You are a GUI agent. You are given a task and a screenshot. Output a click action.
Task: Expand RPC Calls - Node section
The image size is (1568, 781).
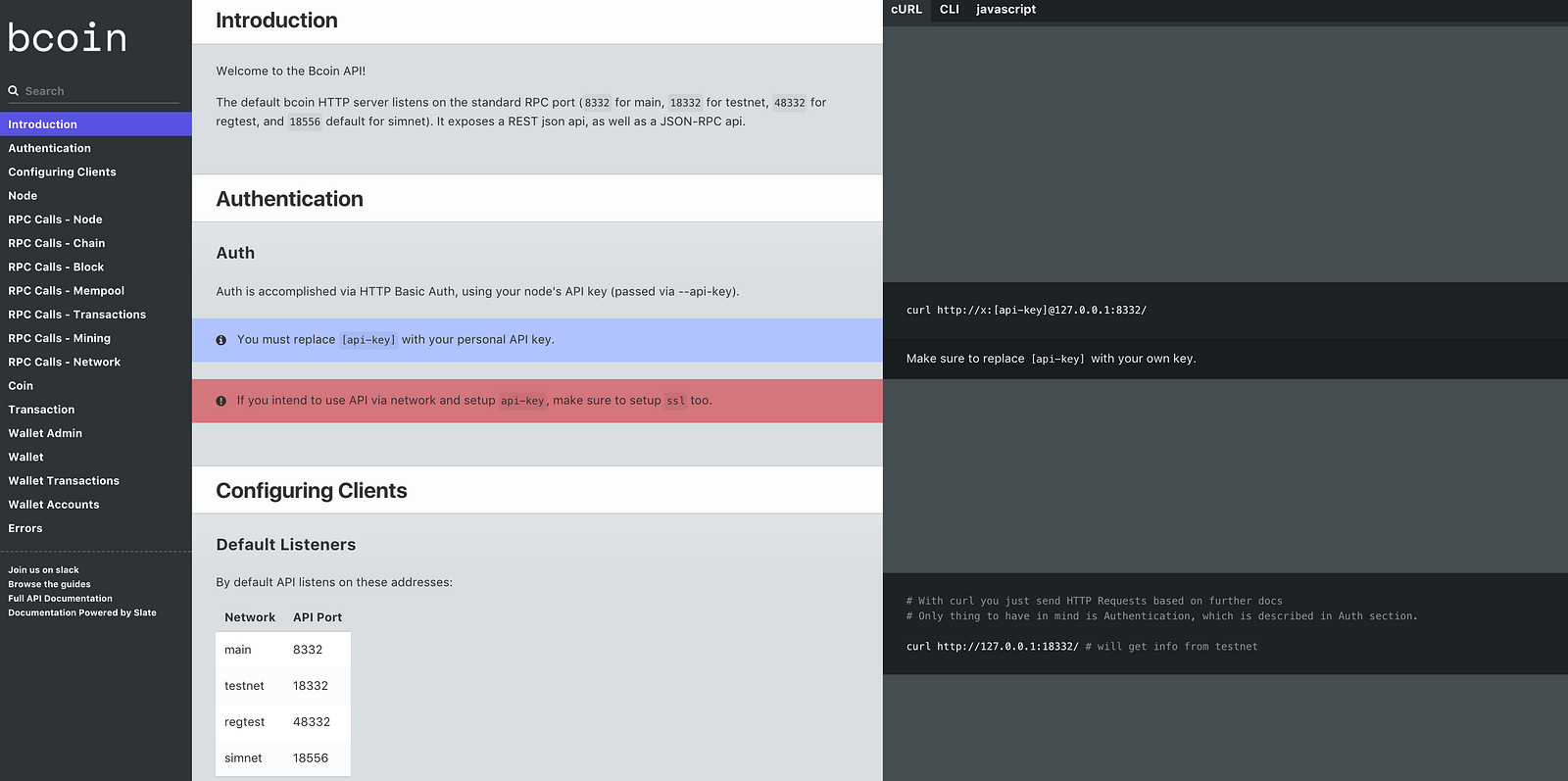click(x=56, y=220)
